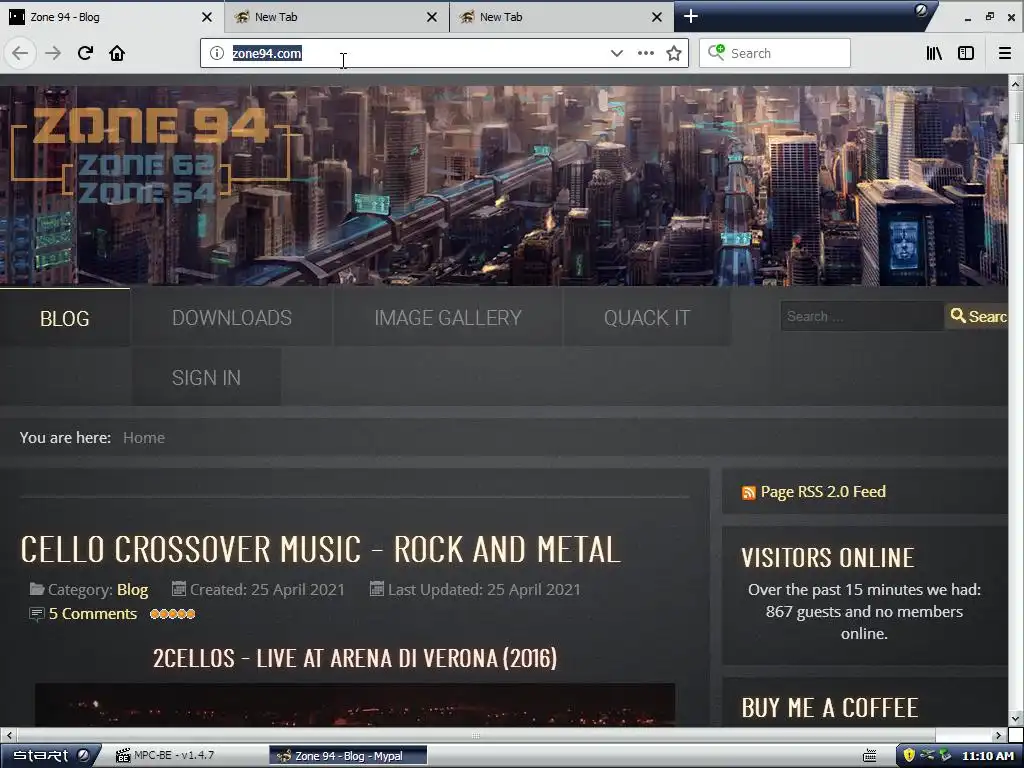Image resolution: width=1024 pixels, height=768 pixels.
Task: Open the page actions three-dot menu
Action: (645, 53)
